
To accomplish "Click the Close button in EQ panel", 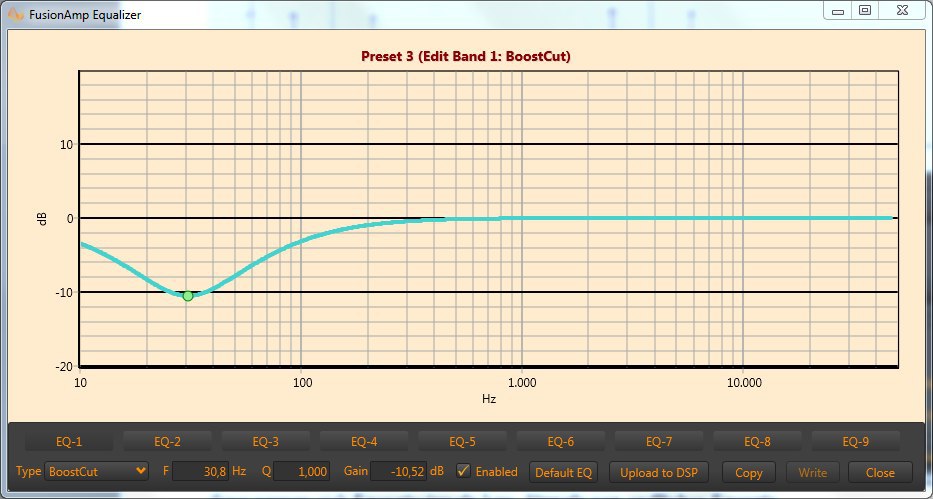I will click(880, 473).
